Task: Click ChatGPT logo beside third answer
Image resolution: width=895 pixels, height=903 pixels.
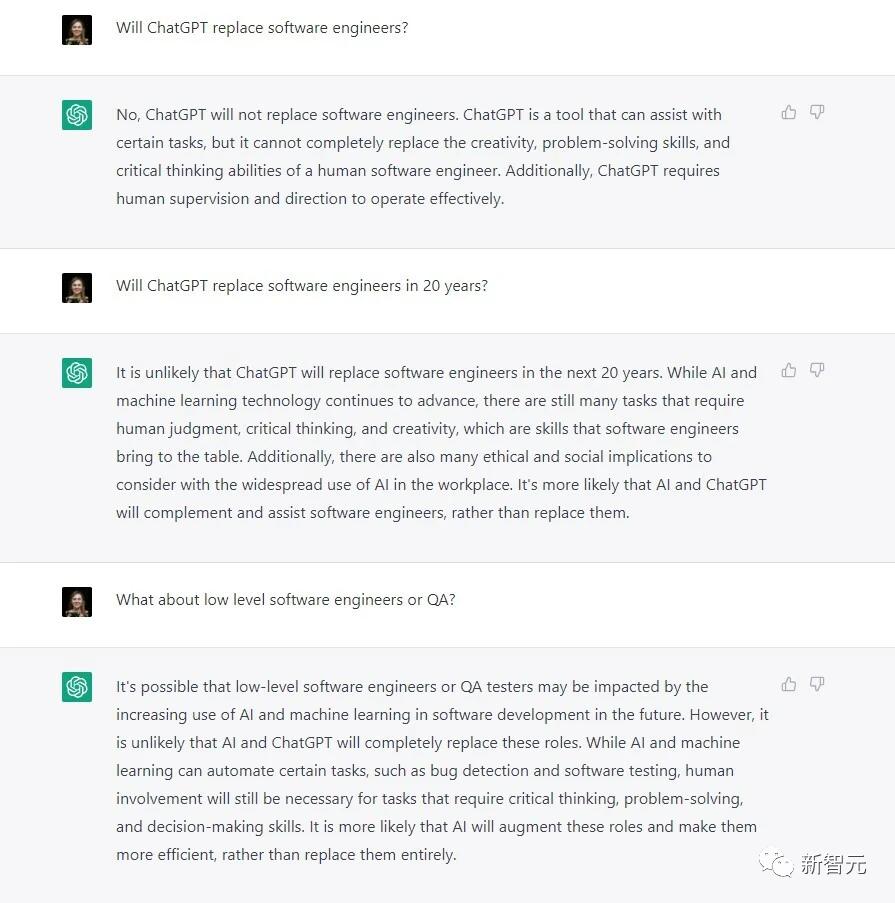Action: coord(77,687)
